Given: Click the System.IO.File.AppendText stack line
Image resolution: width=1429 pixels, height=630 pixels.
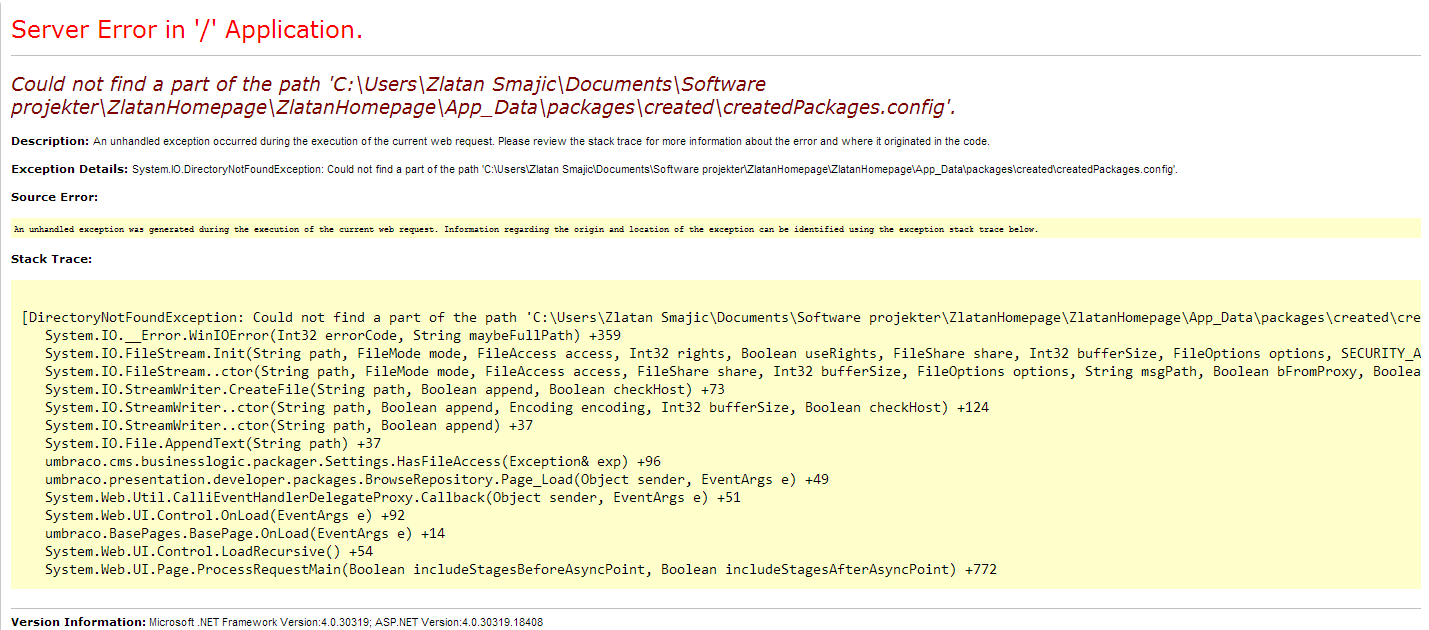Looking at the screenshot, I should [x=212, y=443].
